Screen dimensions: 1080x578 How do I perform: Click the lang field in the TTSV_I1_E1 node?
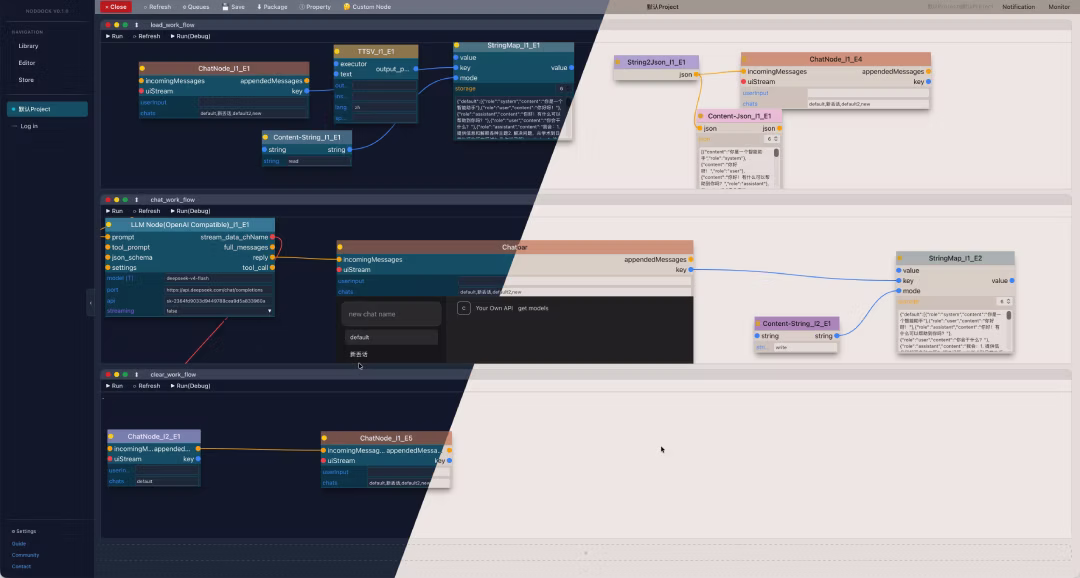pos(384,107)
